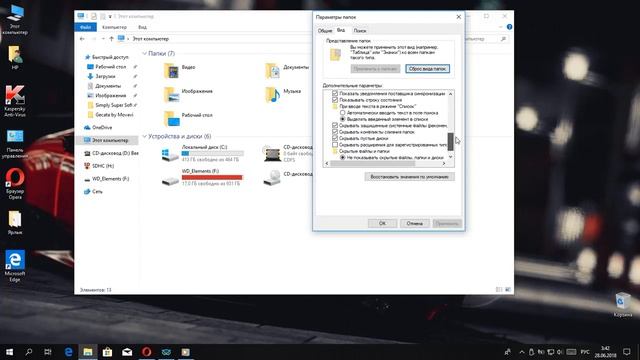Toggle Скрывать защищенные системные файлы checkbox
Image resolution: width=640 pixels, height=360 pixels.
coord(335,125)
